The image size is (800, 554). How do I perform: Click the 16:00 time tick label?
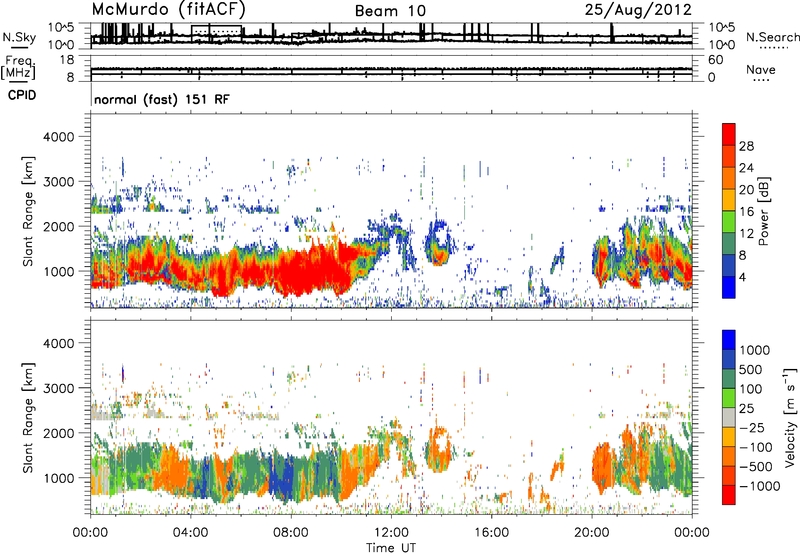pos(491,533)
